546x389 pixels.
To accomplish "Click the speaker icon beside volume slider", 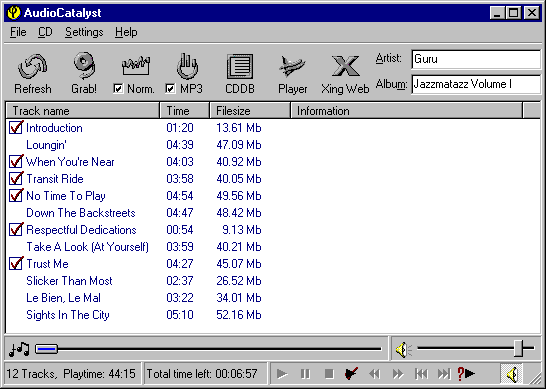I will (x=403, y=349).
